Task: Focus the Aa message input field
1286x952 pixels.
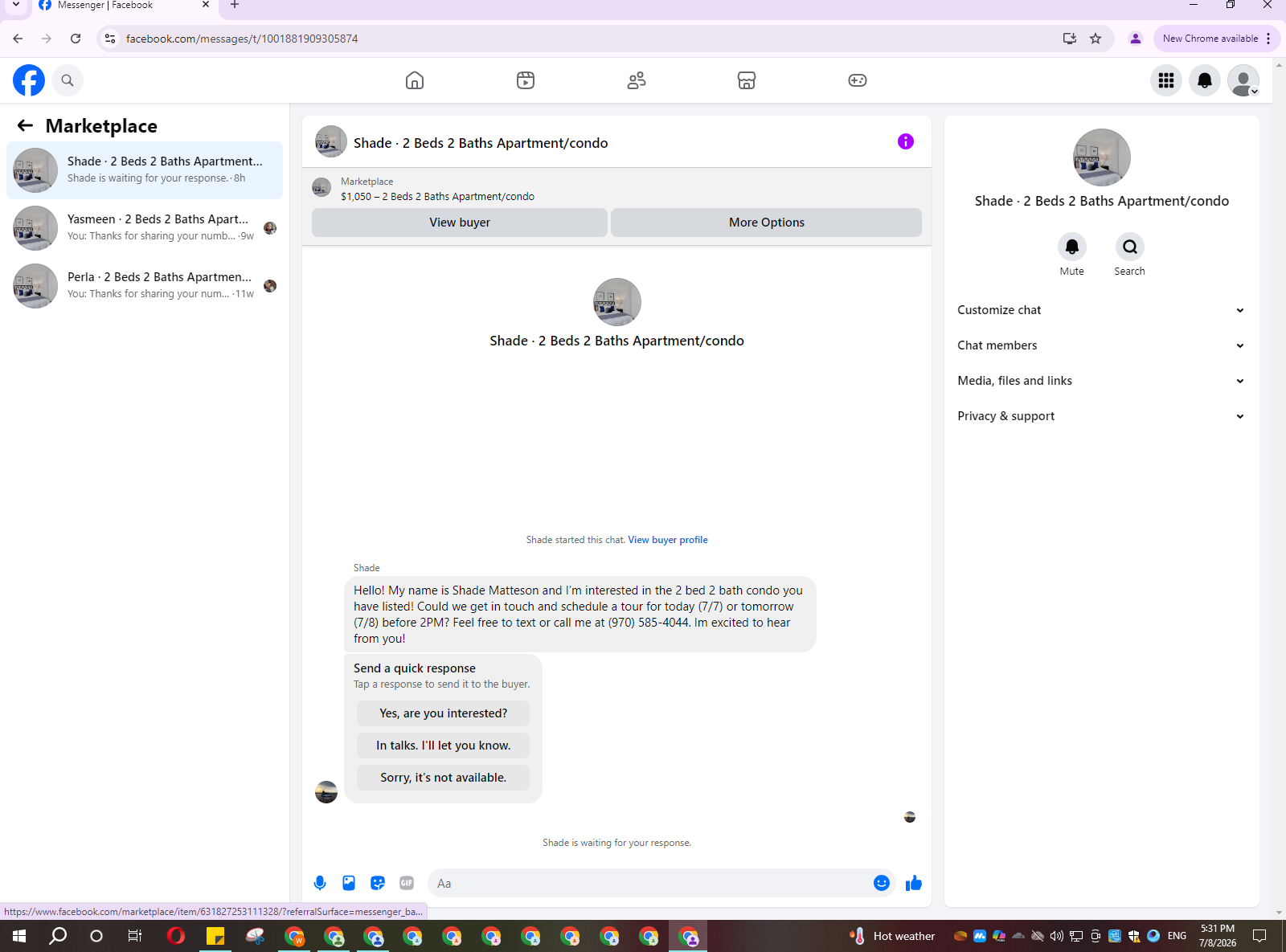Action: click(x=651, y=883)
